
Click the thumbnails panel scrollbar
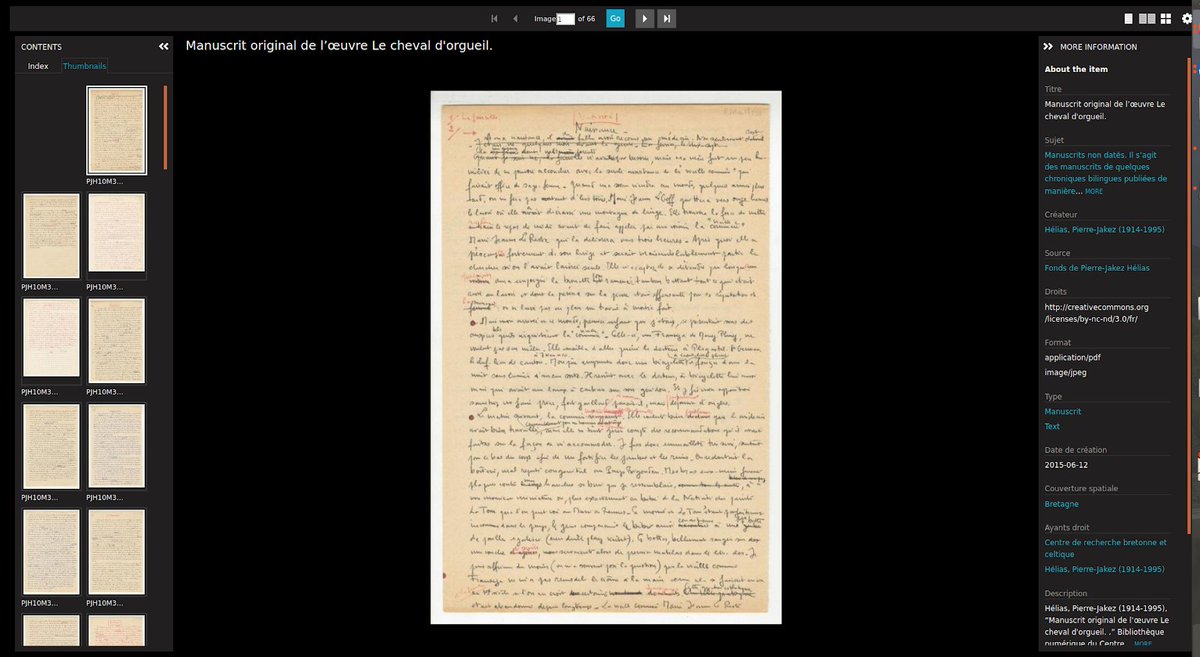tap(165, 128)
